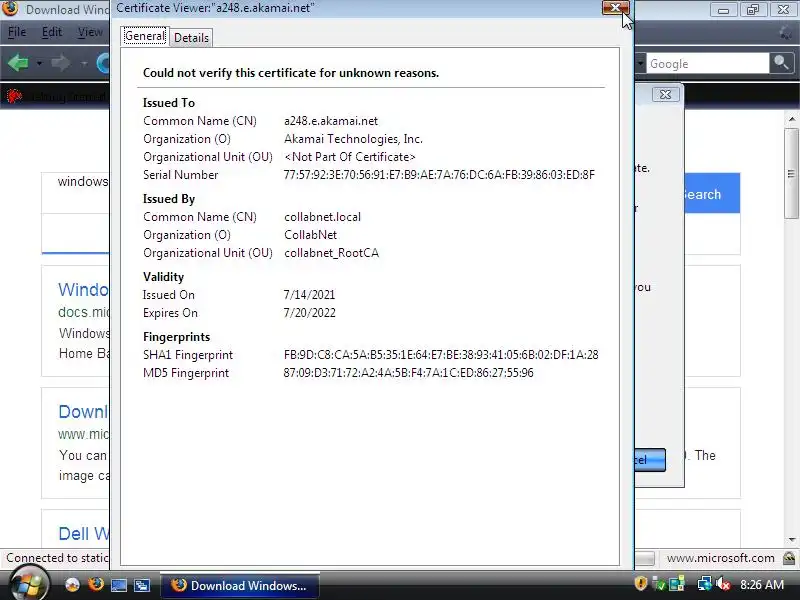Click the search magnifier icon in Firefox toolbar
This screenshot has width=800, height=600.
pos(781,63)
